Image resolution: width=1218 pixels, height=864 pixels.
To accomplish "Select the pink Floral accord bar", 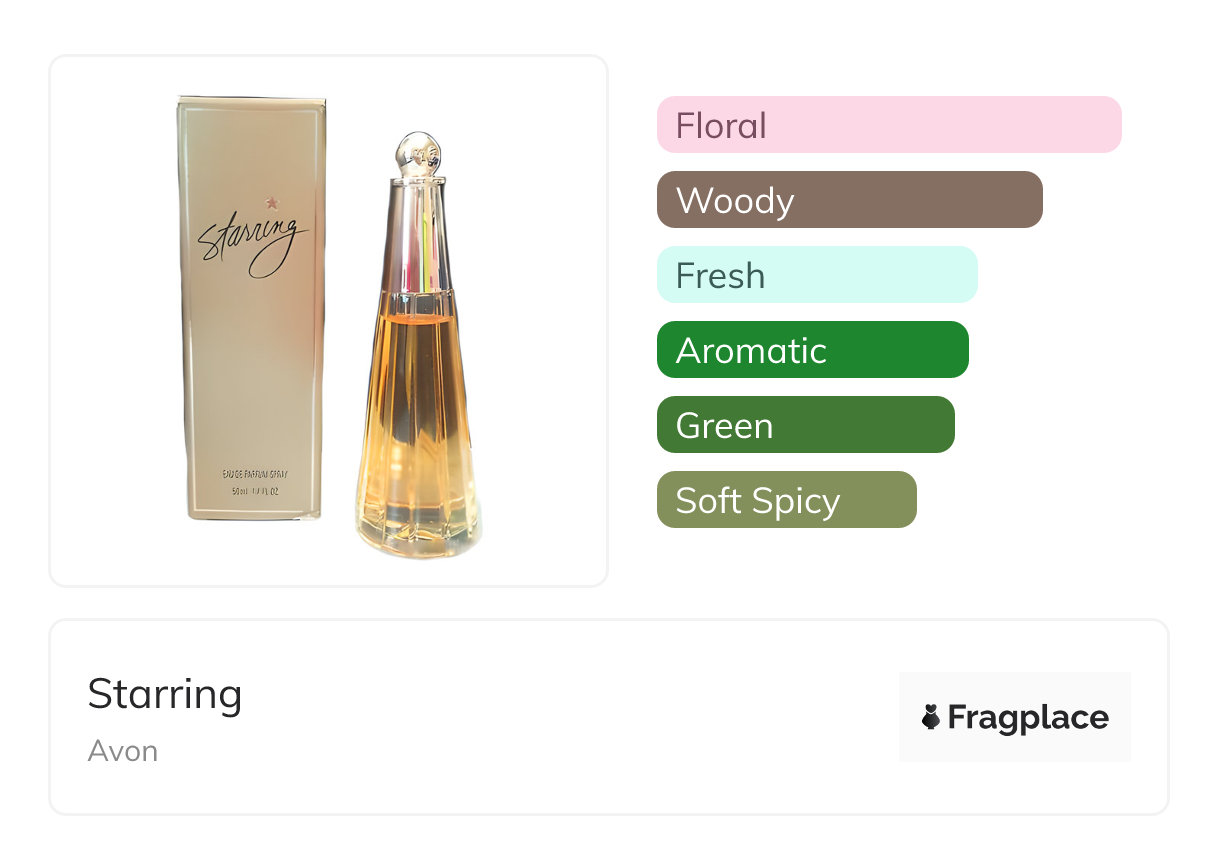I will coord(888,125).
